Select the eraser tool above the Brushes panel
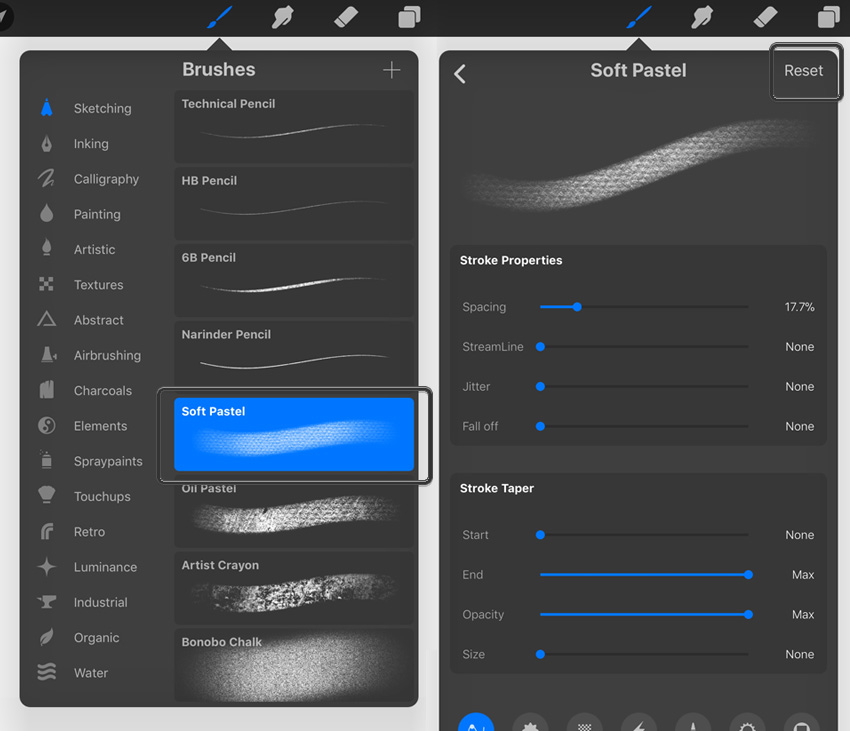 [x=346, y=17]
